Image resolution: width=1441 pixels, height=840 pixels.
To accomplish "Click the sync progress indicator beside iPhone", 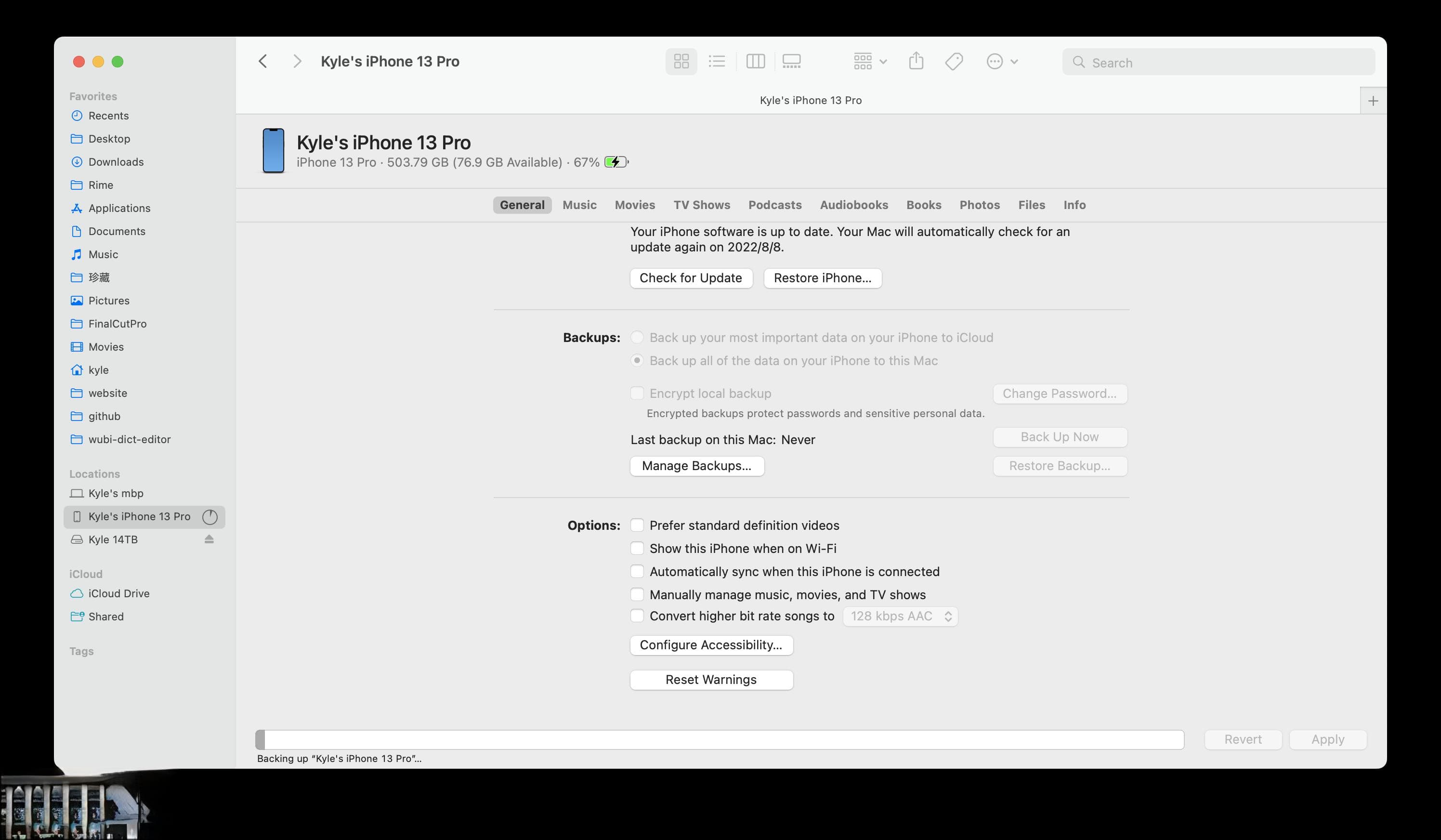I will coord(210,517).
